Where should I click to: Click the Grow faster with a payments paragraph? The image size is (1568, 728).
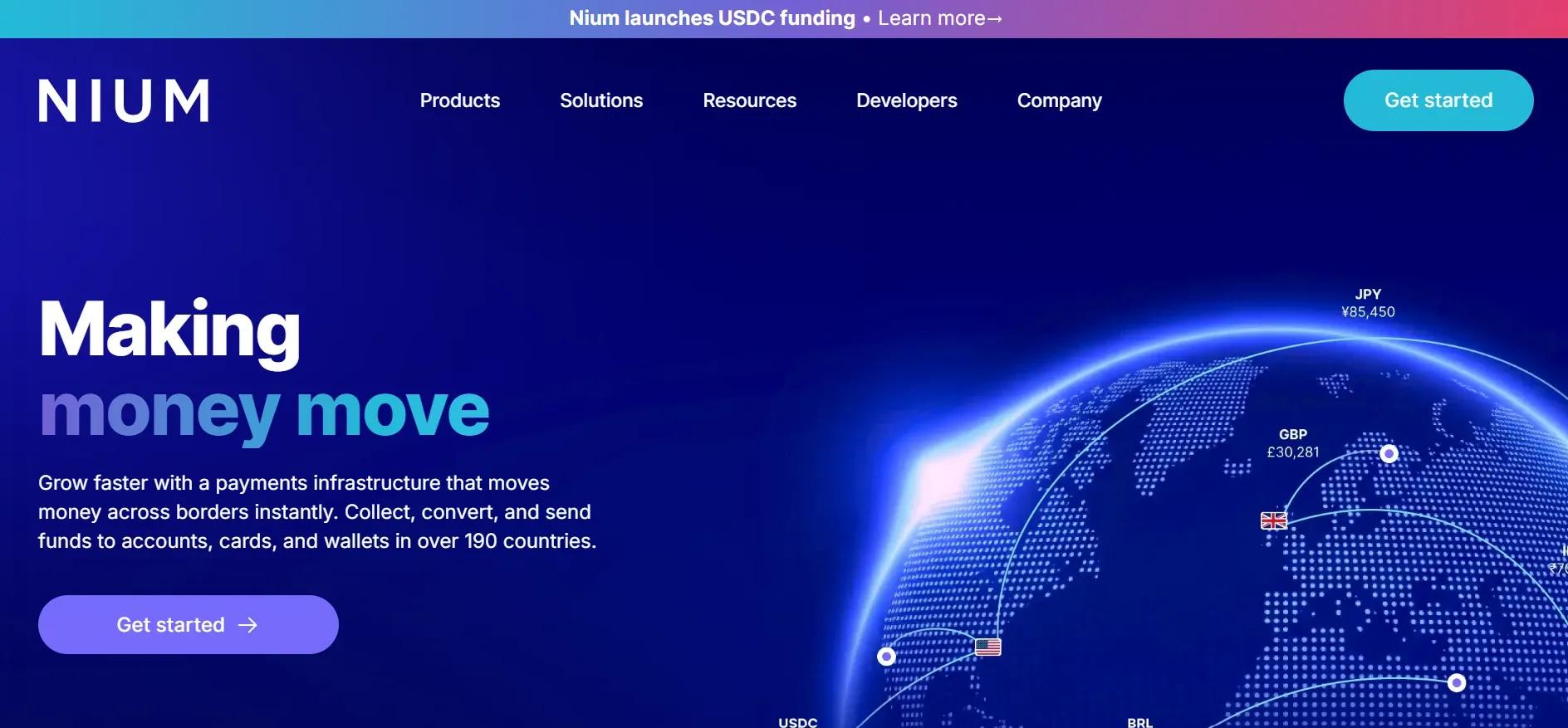pyautogui.click(x=317, y=512)
